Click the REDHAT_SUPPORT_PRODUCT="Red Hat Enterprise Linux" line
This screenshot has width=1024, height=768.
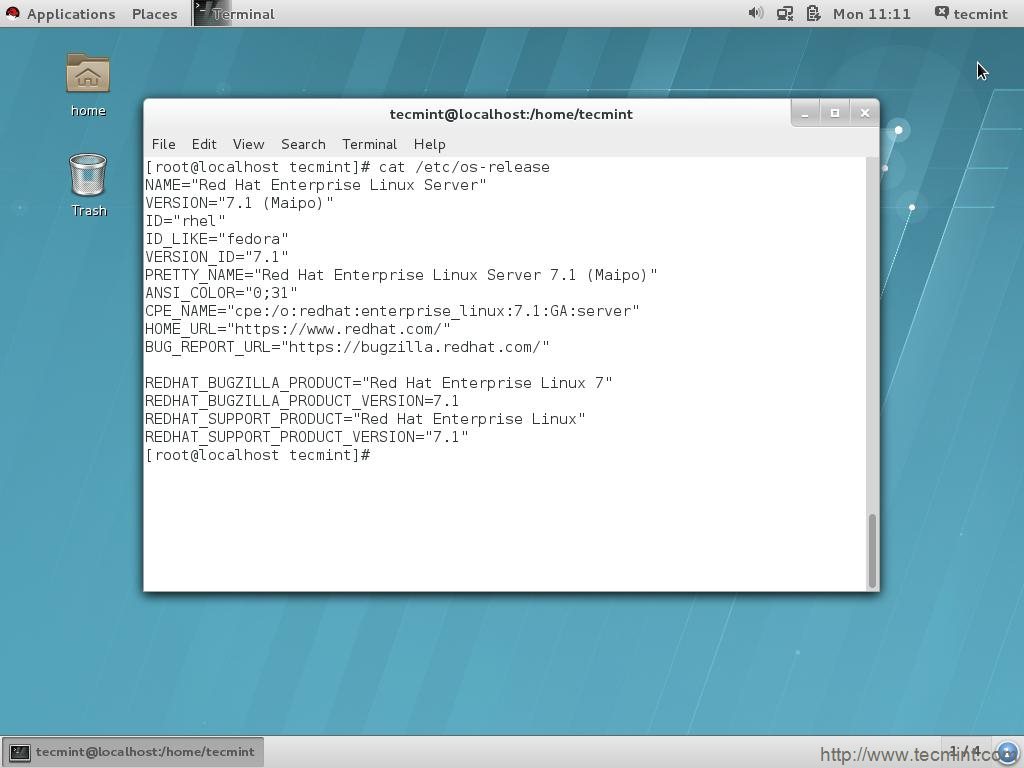pyautogui.click(x=365, y=419)
